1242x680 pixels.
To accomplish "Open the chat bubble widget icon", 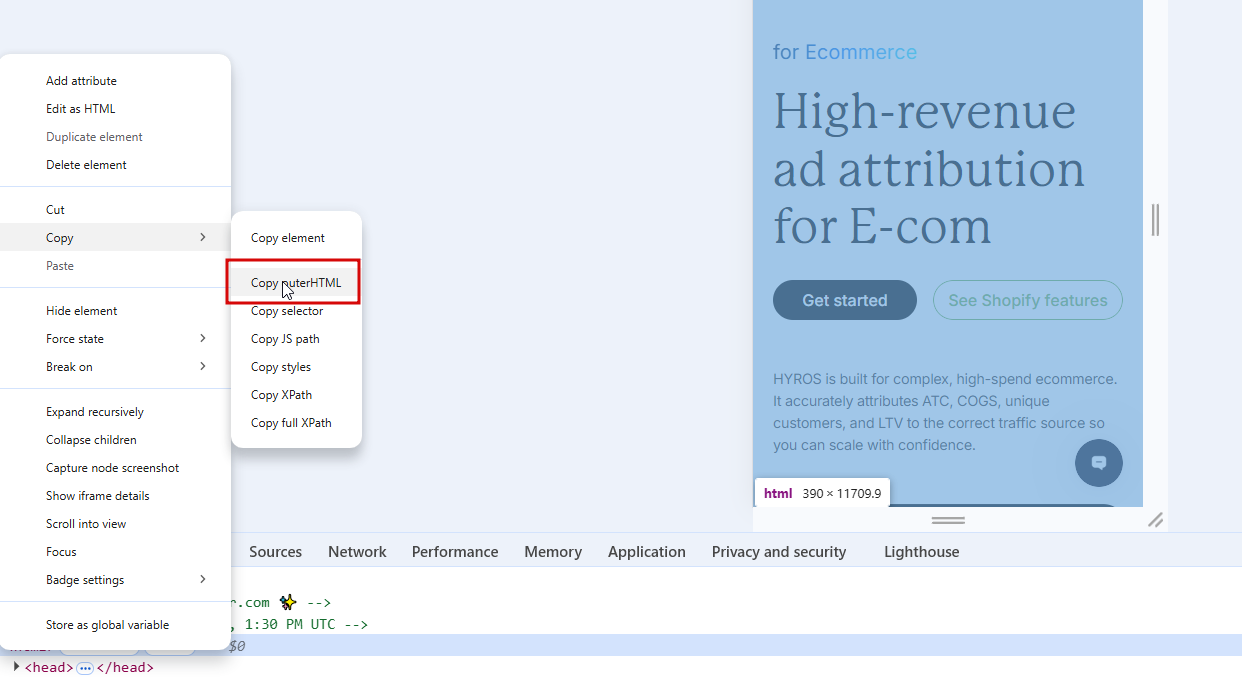I will [1099, 463].
